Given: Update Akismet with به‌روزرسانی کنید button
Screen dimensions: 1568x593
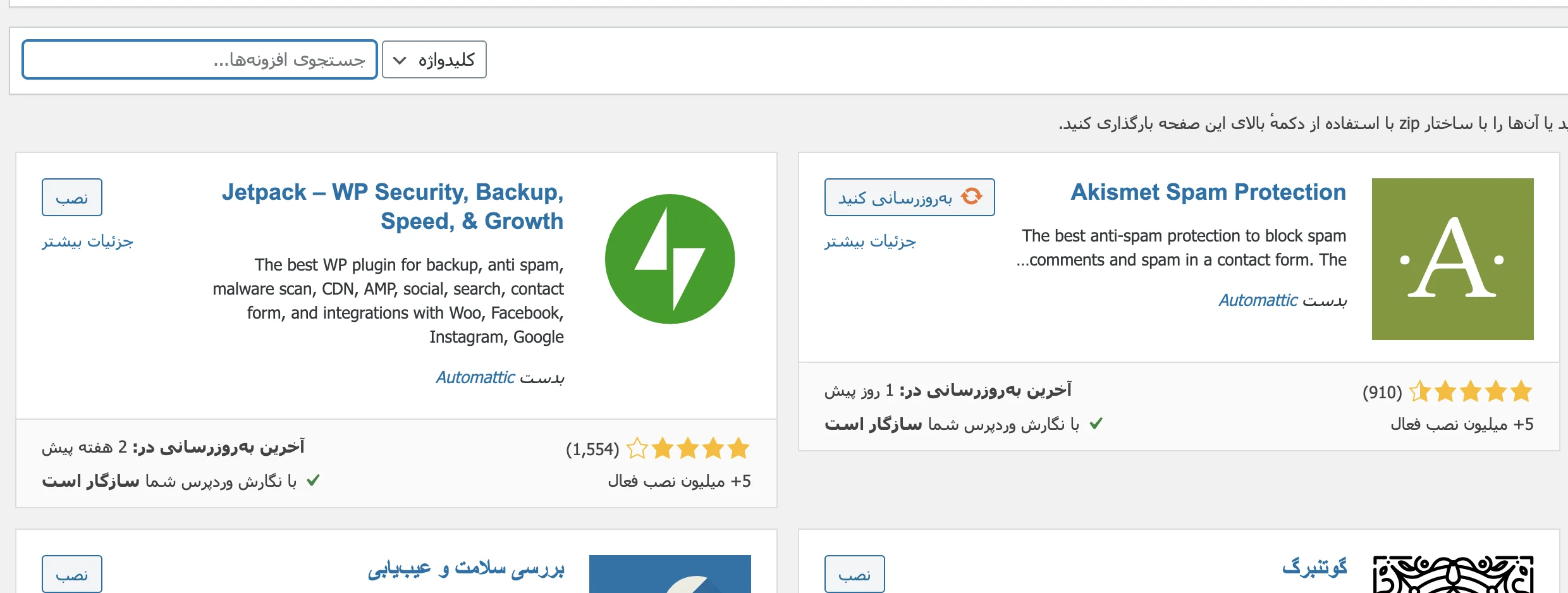Looking at the screenshot, I should tap(909, 197).
